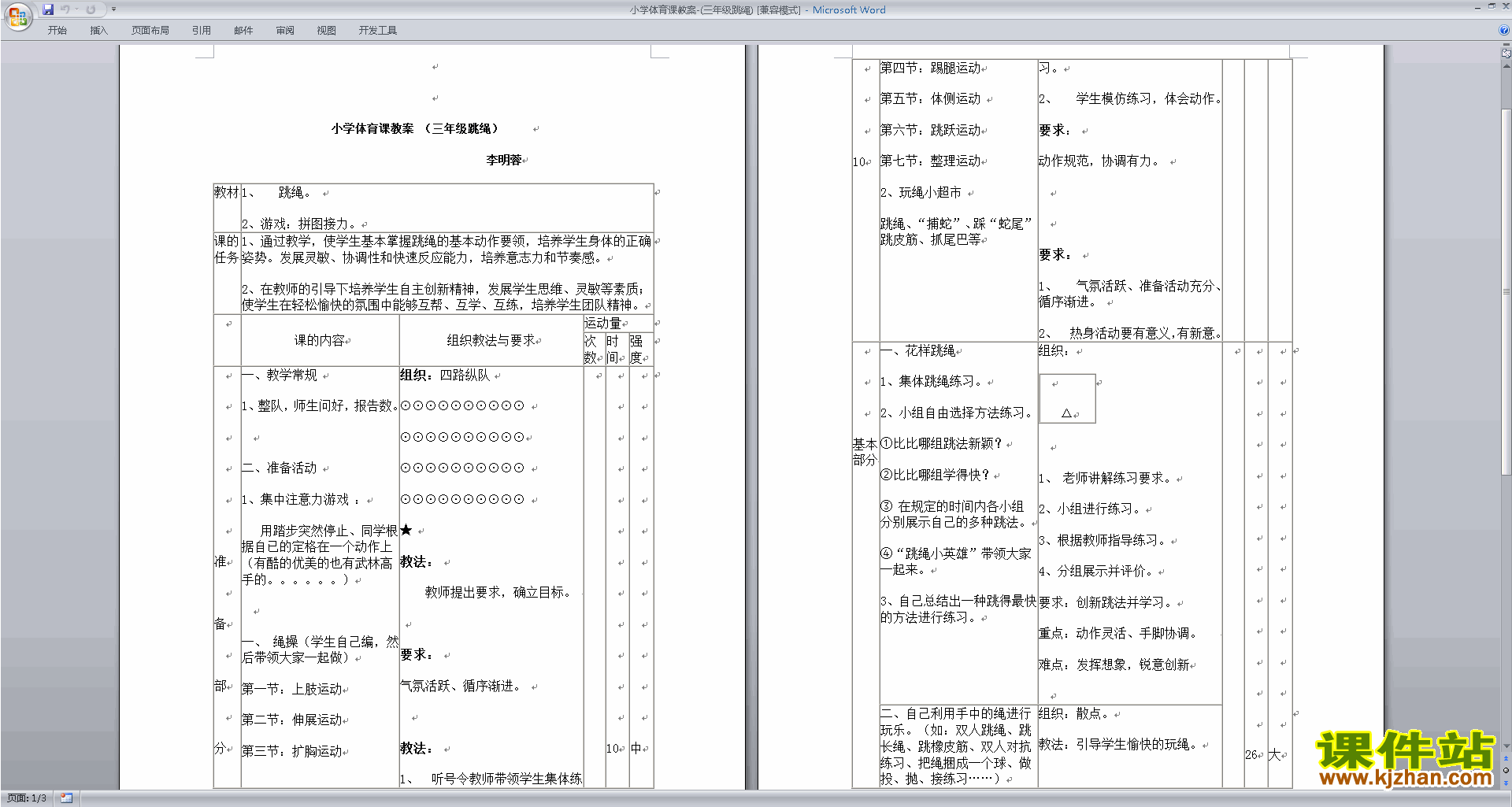Click the text 第三节：扩胸运动

coord(292,751)
